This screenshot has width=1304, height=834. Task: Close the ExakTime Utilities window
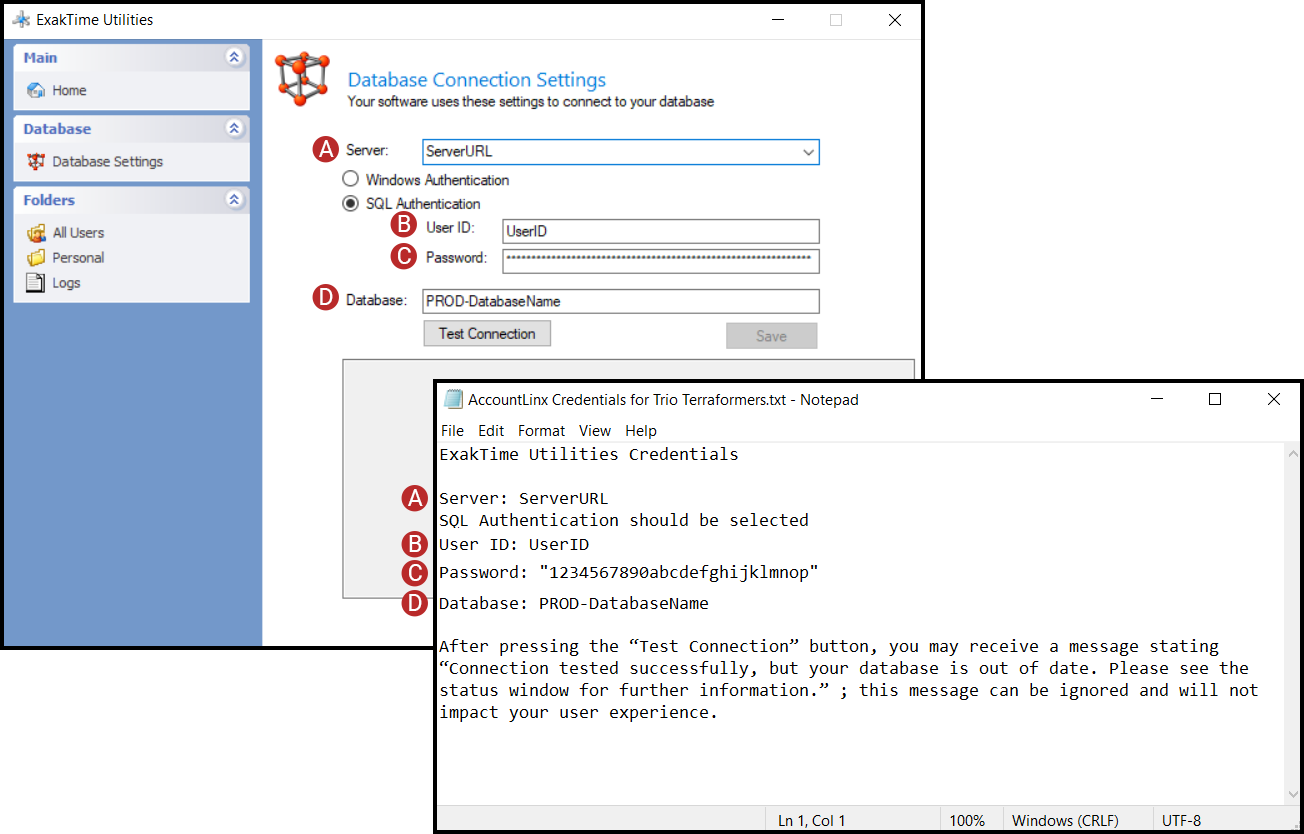(895, 20)
